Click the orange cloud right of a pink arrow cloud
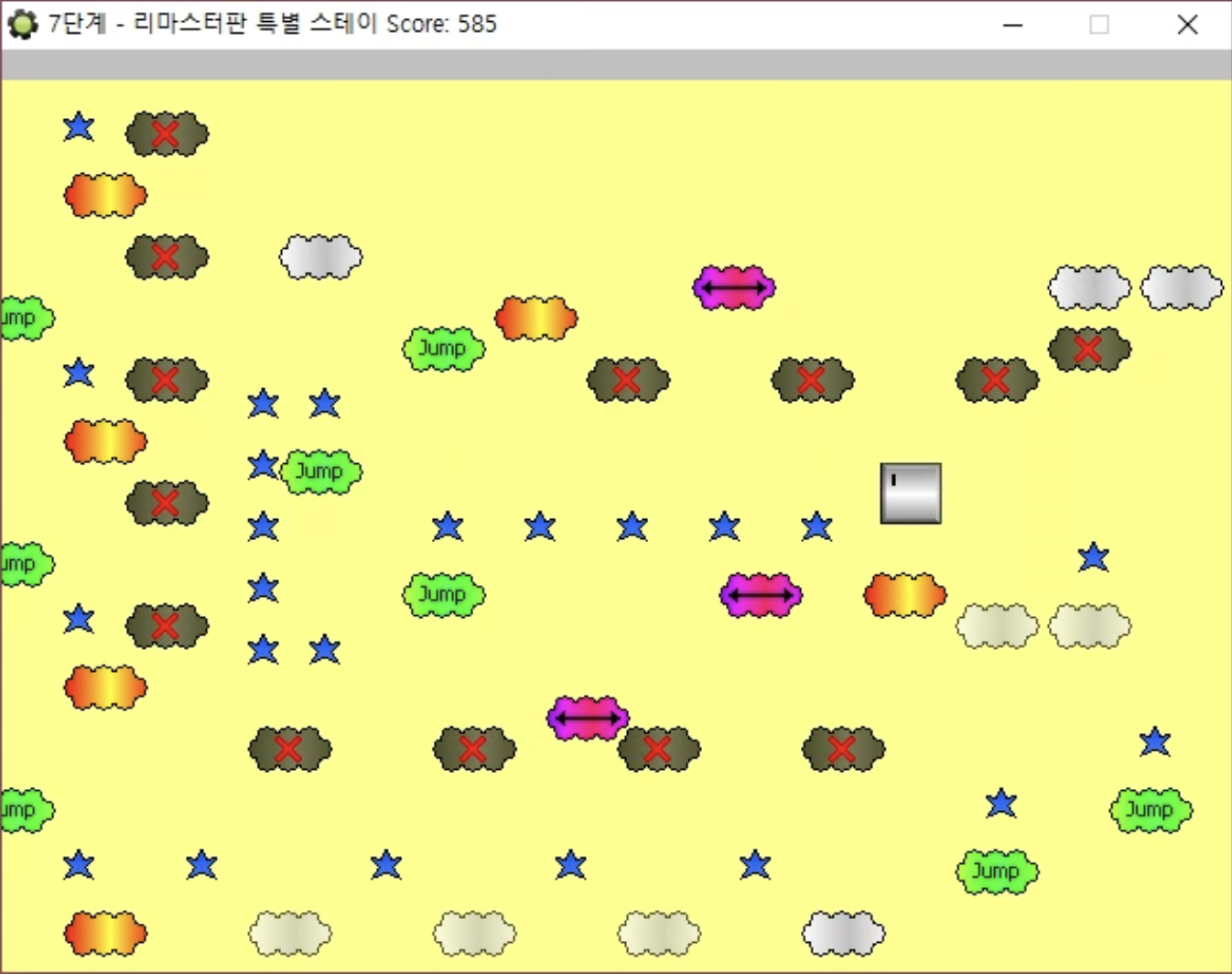The image size is (1232, 974). (x=905, y=595)
